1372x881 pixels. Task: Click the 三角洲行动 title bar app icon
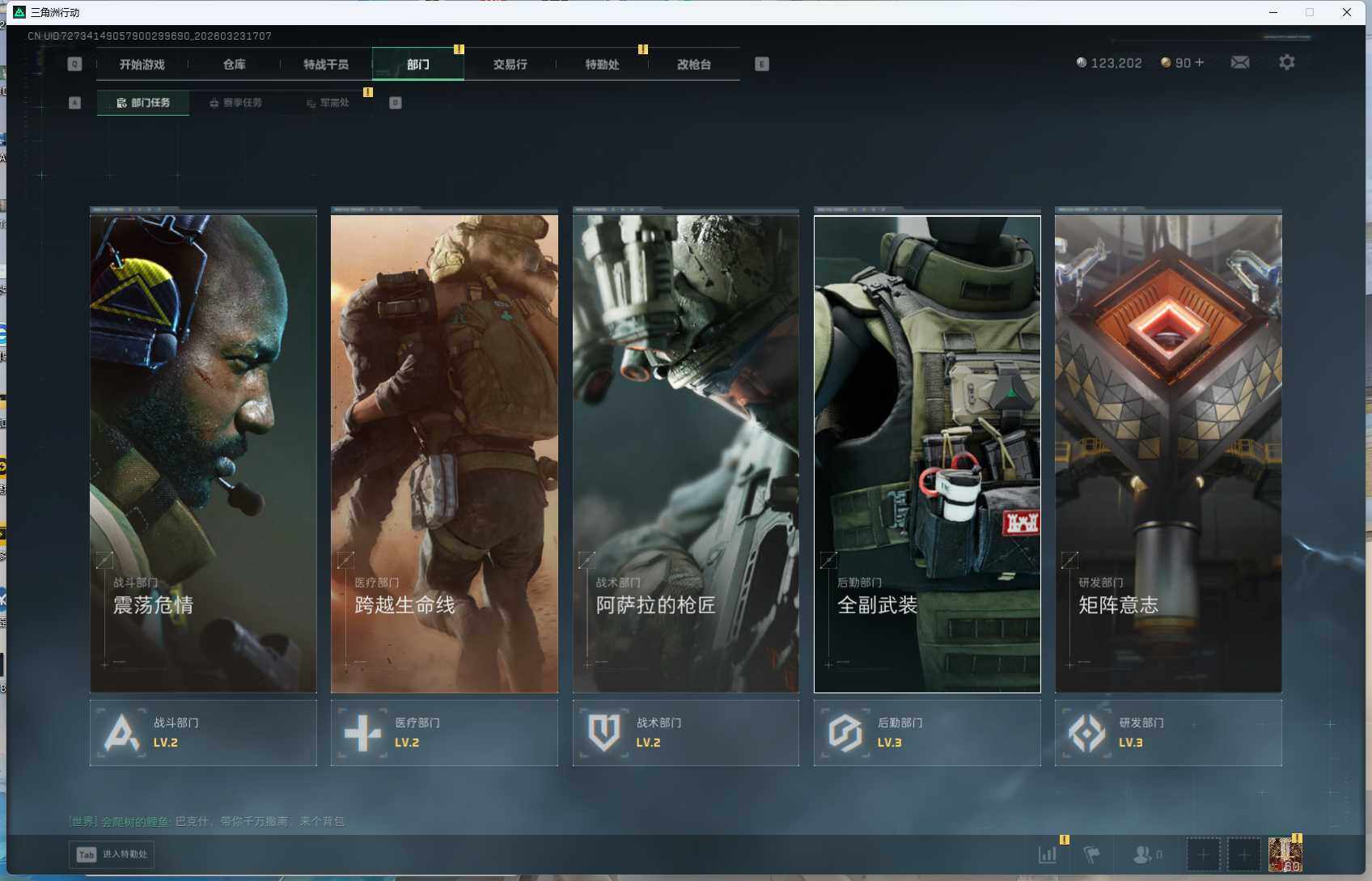[x=20, y=12]
